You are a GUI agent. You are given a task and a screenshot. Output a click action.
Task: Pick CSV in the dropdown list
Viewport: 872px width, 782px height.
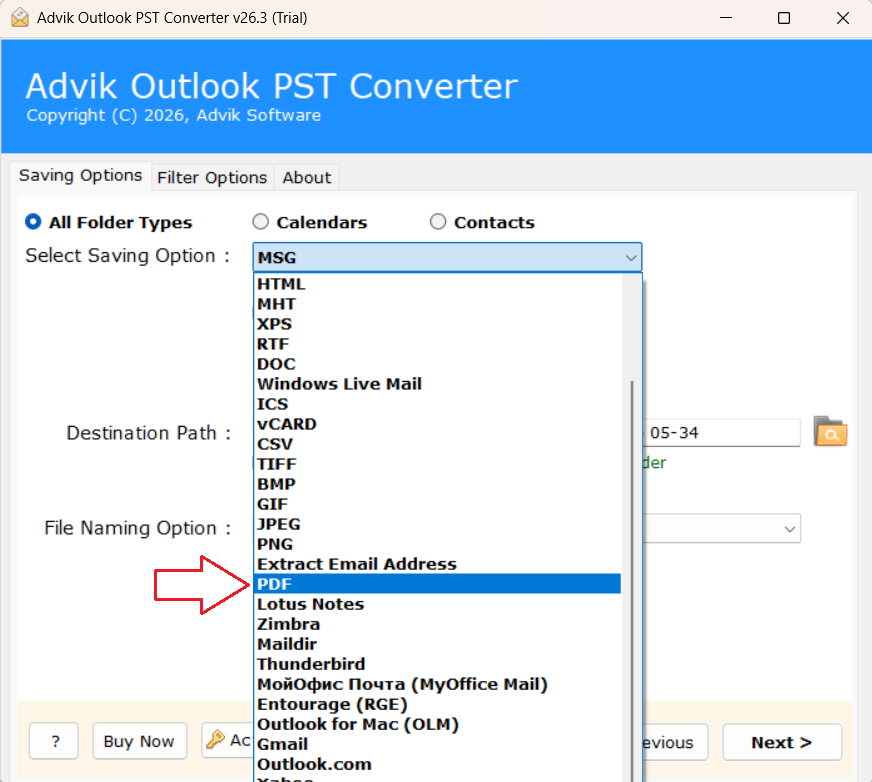coord(437,444)
